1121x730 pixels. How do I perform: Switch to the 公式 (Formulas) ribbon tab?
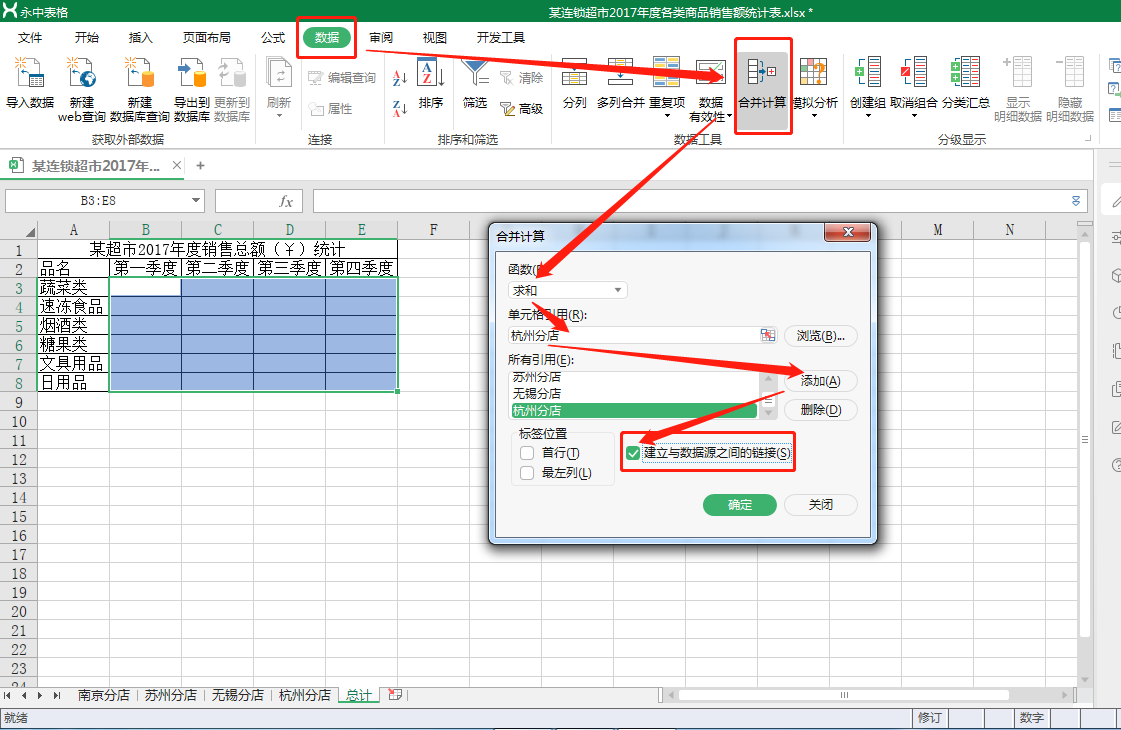point(273,38)
